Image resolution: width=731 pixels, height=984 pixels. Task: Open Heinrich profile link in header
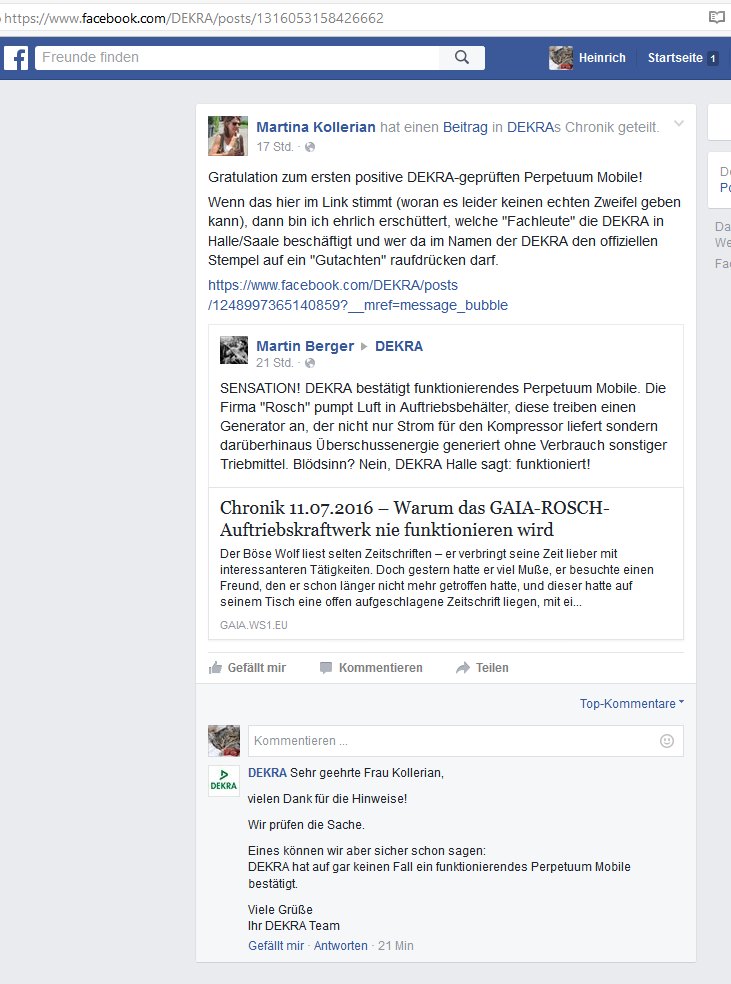point(602,58)
